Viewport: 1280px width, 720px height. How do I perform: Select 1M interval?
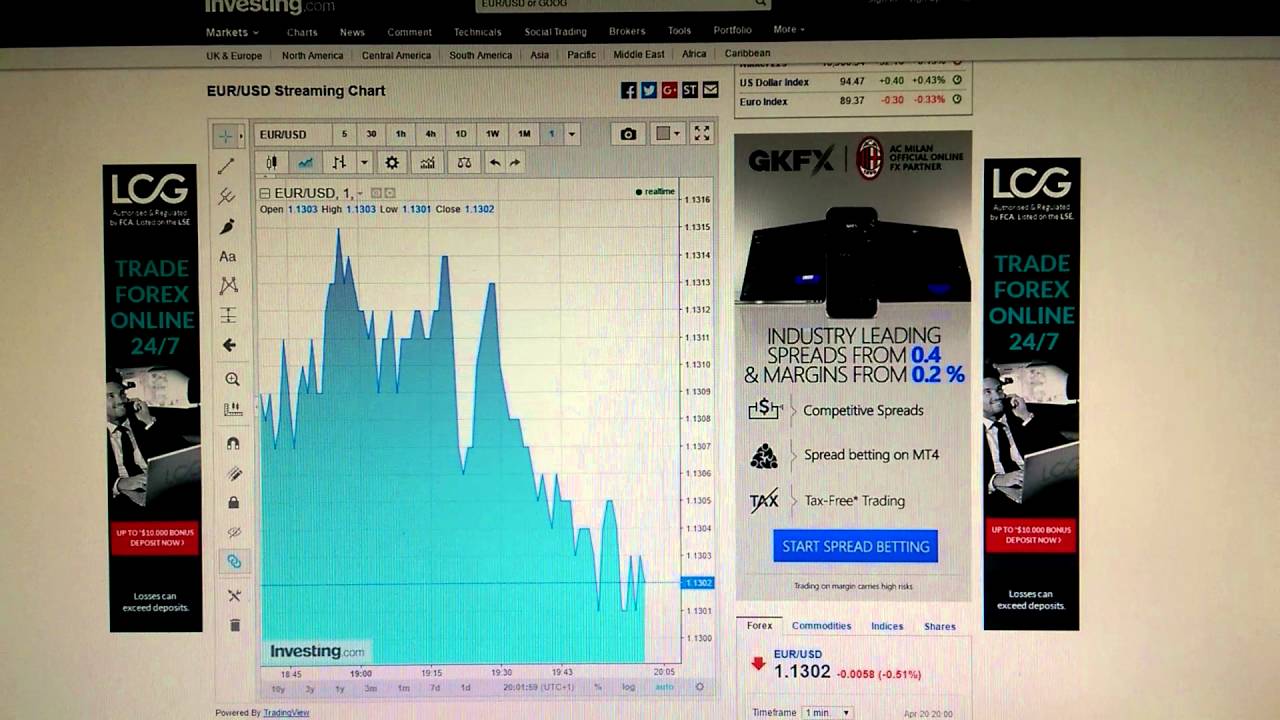(524, 134)
